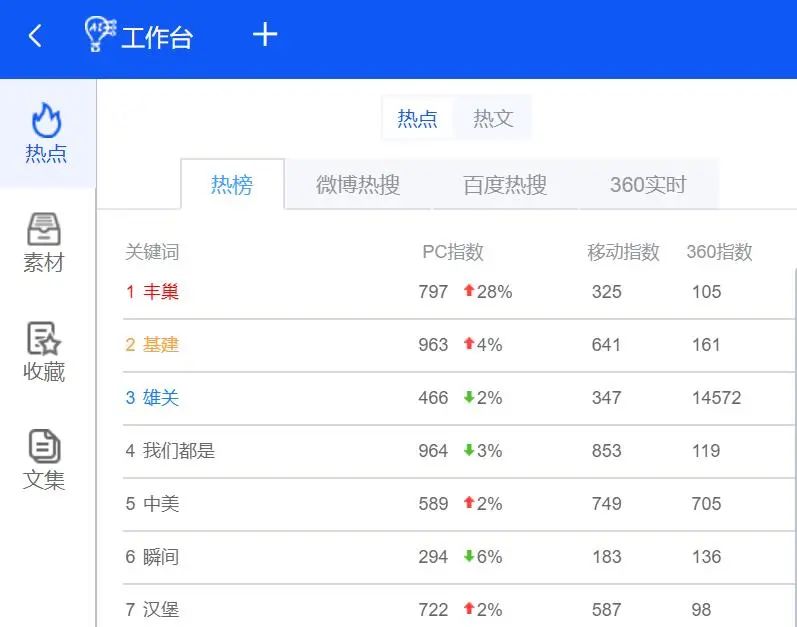Select the 热点 toggle at top center
797x627 pixels.
coord(417,118)
